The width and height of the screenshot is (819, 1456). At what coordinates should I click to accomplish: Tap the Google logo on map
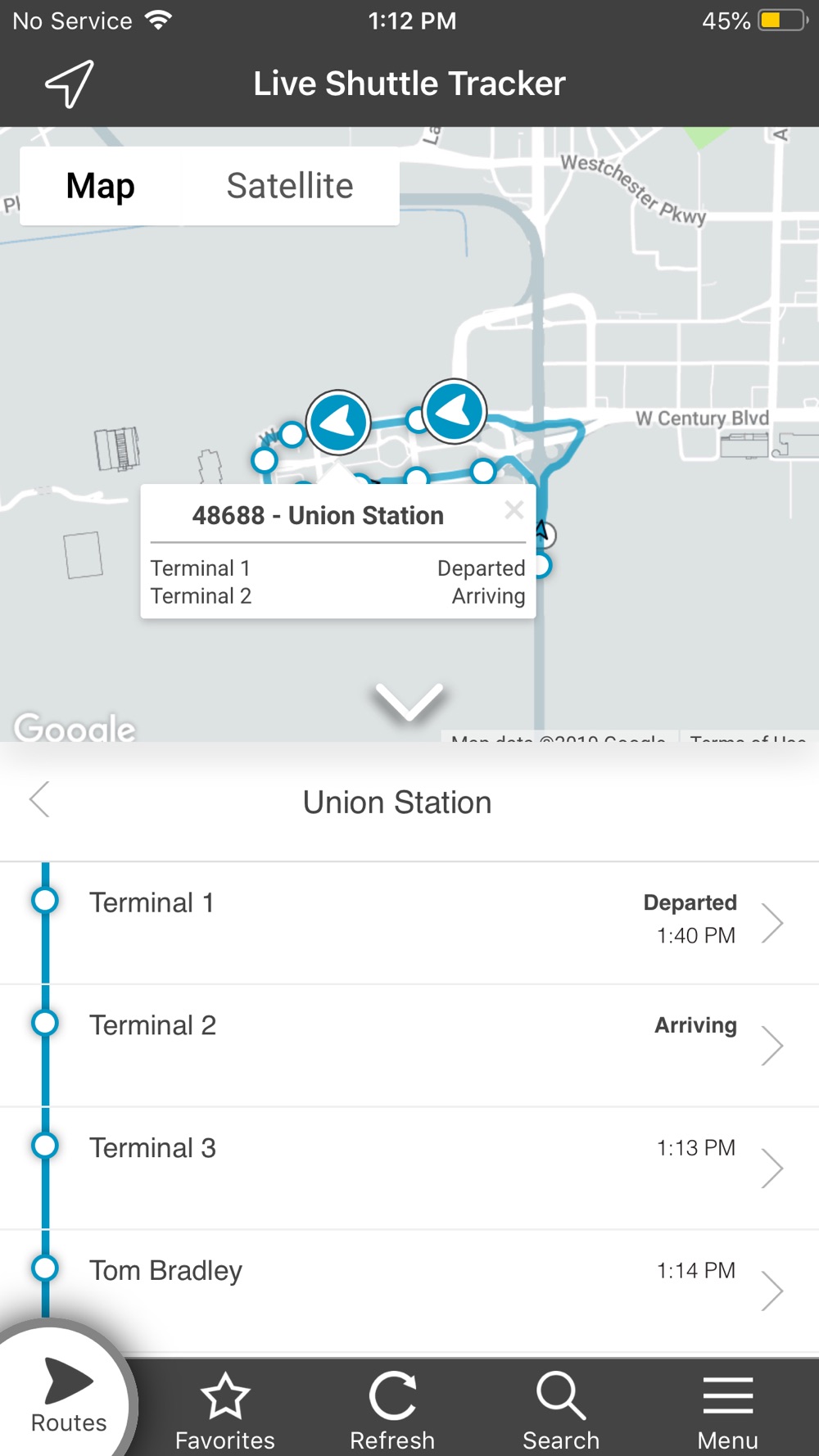[75, 726]
